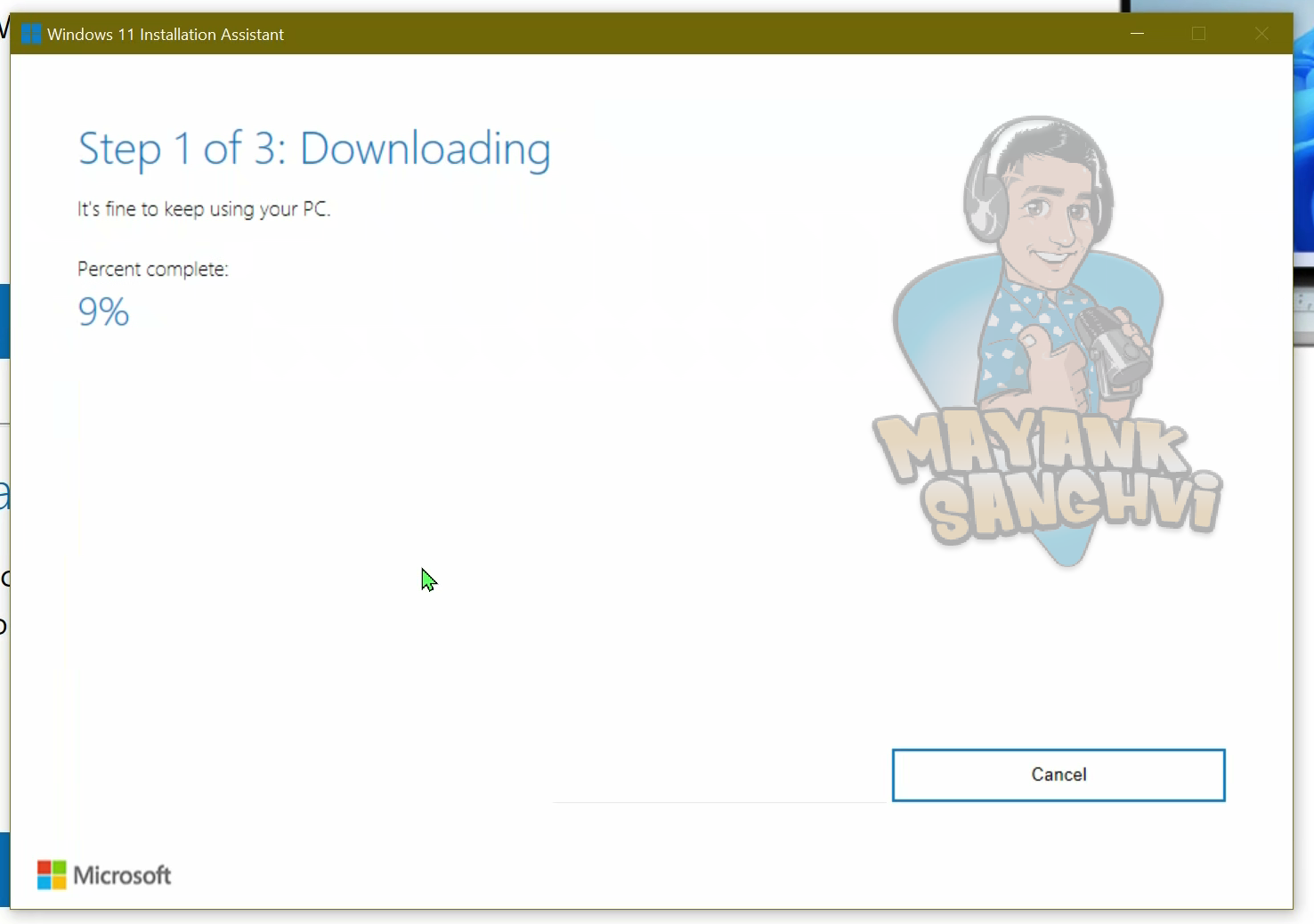This screenshot has height=924, width=1314.
Task: Click the four-color Microsoft logo
Action: point(52,875)
